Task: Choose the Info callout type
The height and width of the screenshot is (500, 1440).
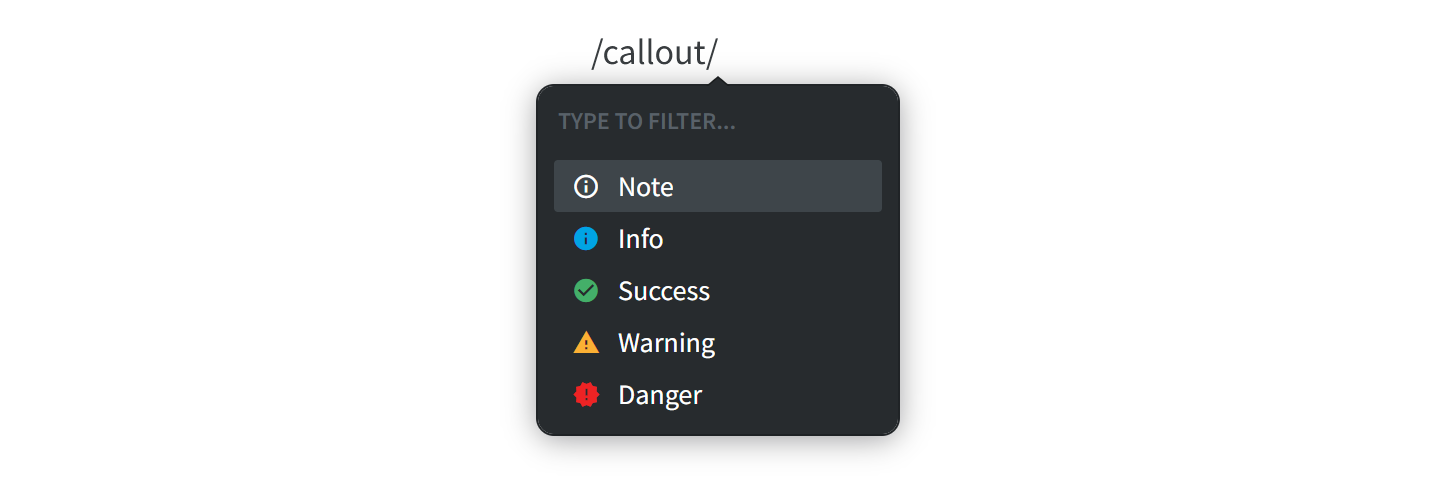Action: [718, 238]
